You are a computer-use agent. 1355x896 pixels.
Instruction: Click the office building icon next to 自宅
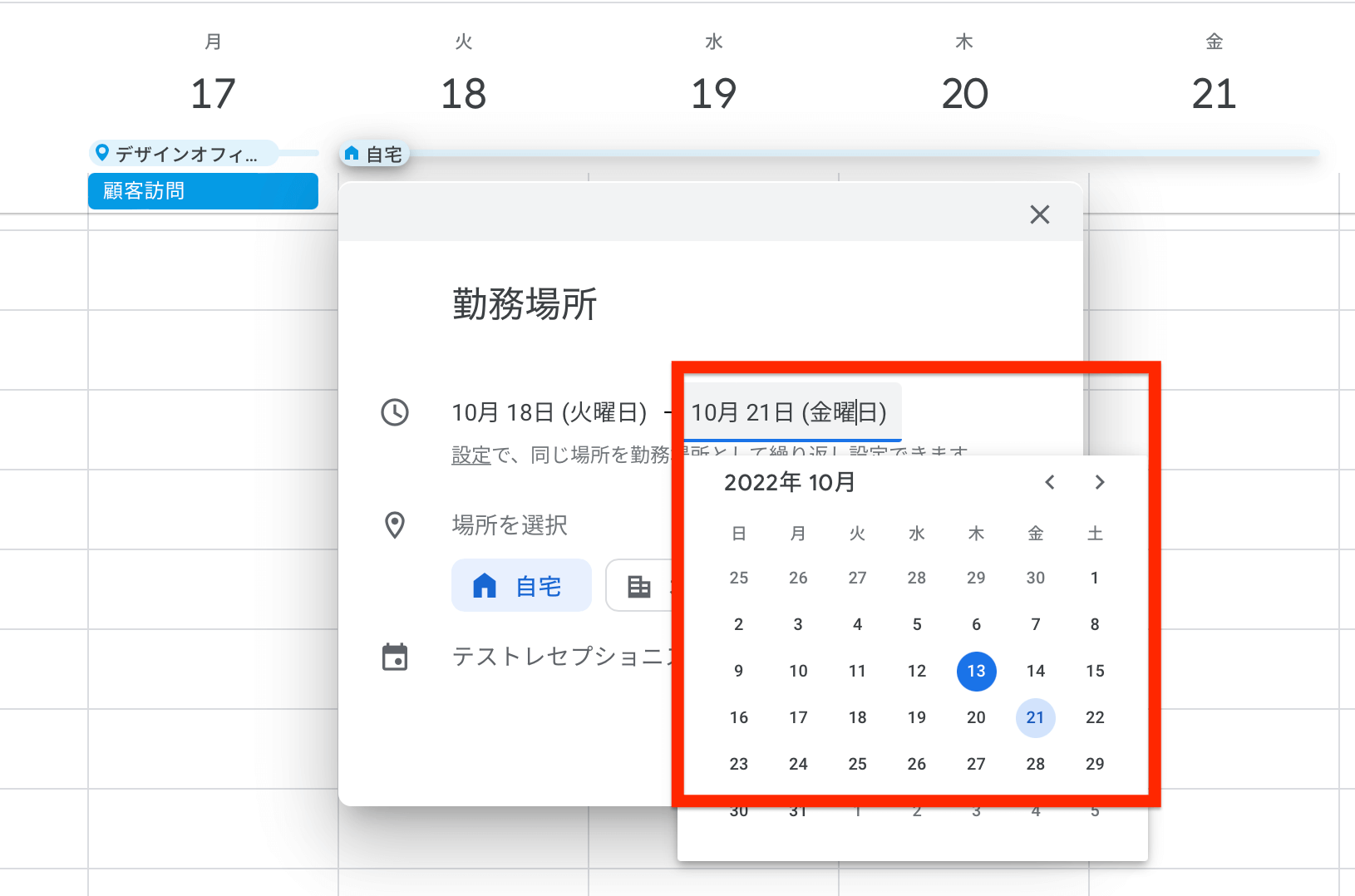click(x=640, y=585)
